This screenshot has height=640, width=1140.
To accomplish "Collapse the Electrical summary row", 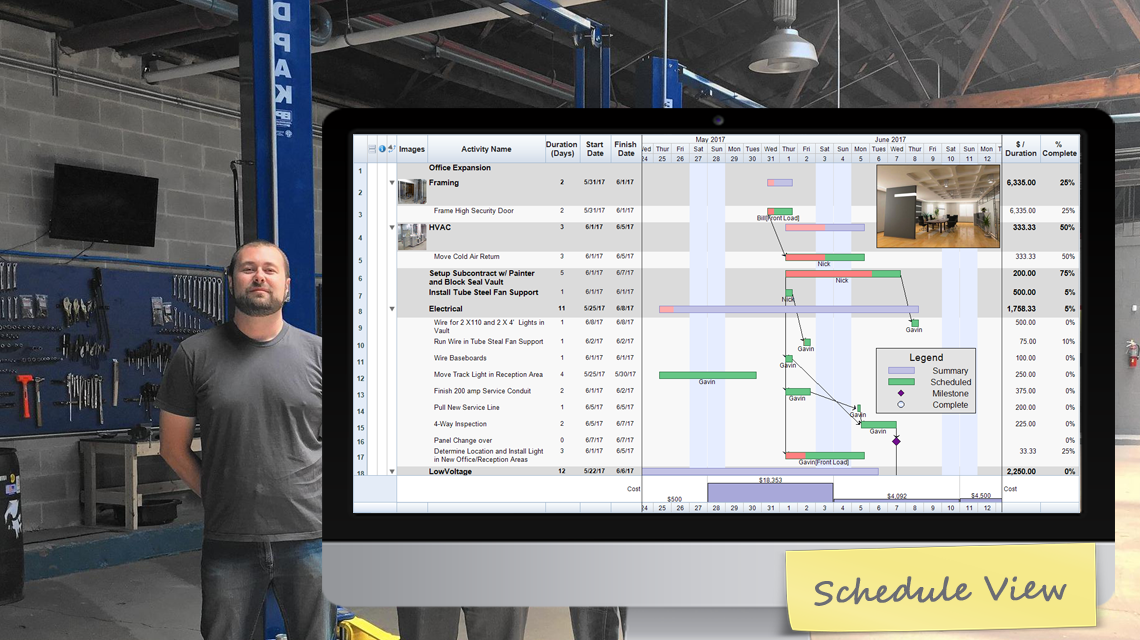I will 391,309.
